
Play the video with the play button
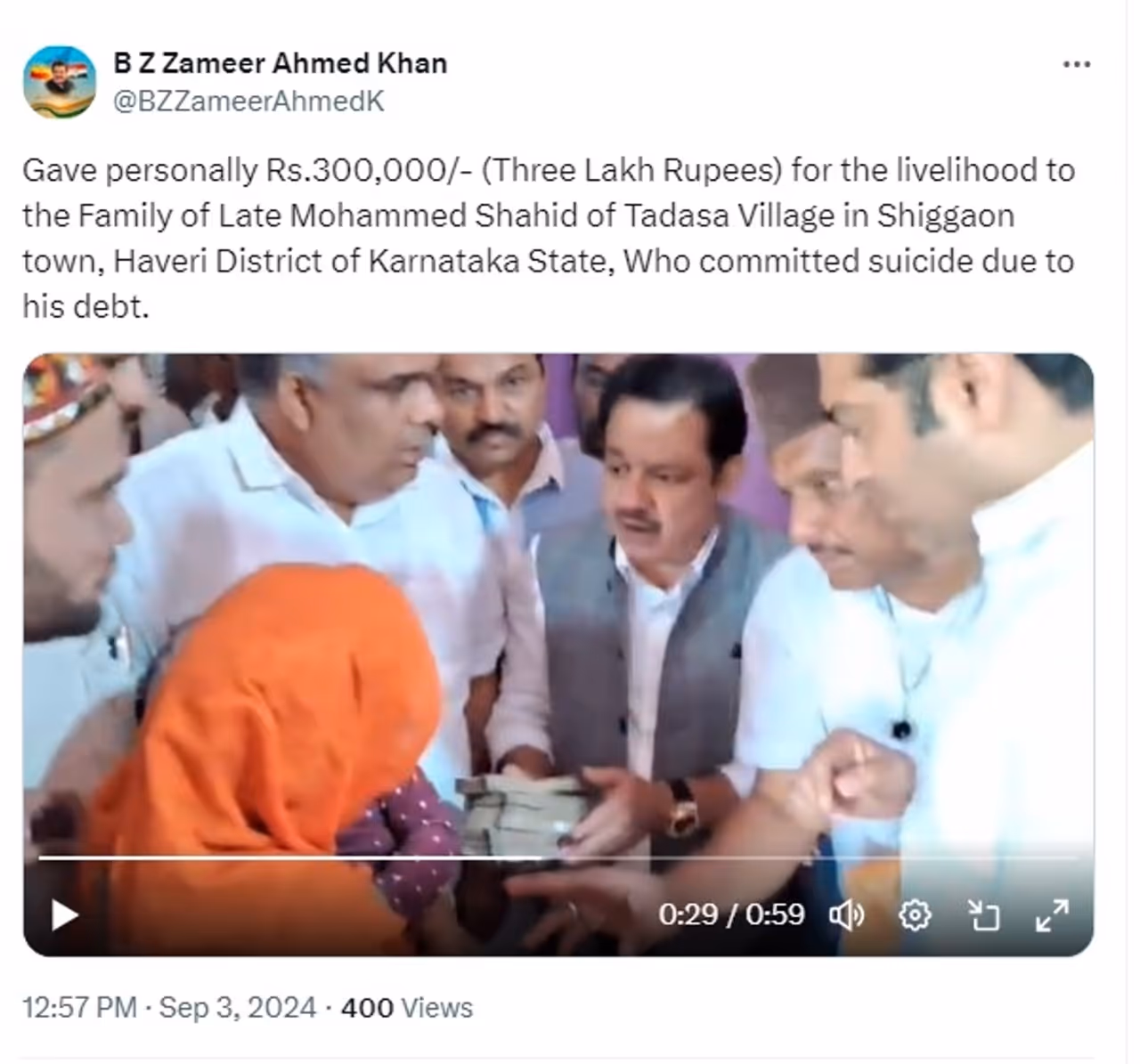64,914
